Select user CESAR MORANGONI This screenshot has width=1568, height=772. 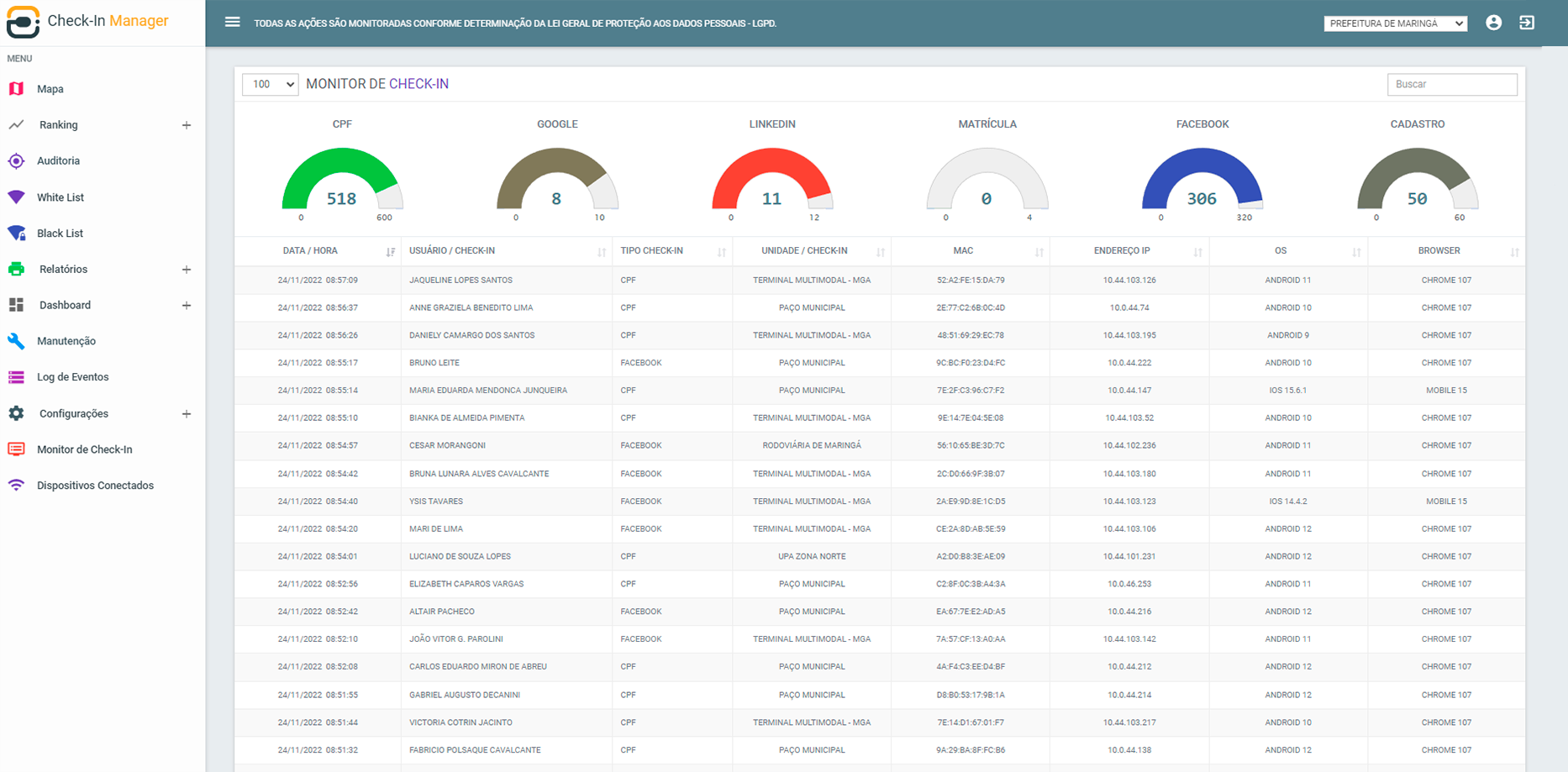447,446
